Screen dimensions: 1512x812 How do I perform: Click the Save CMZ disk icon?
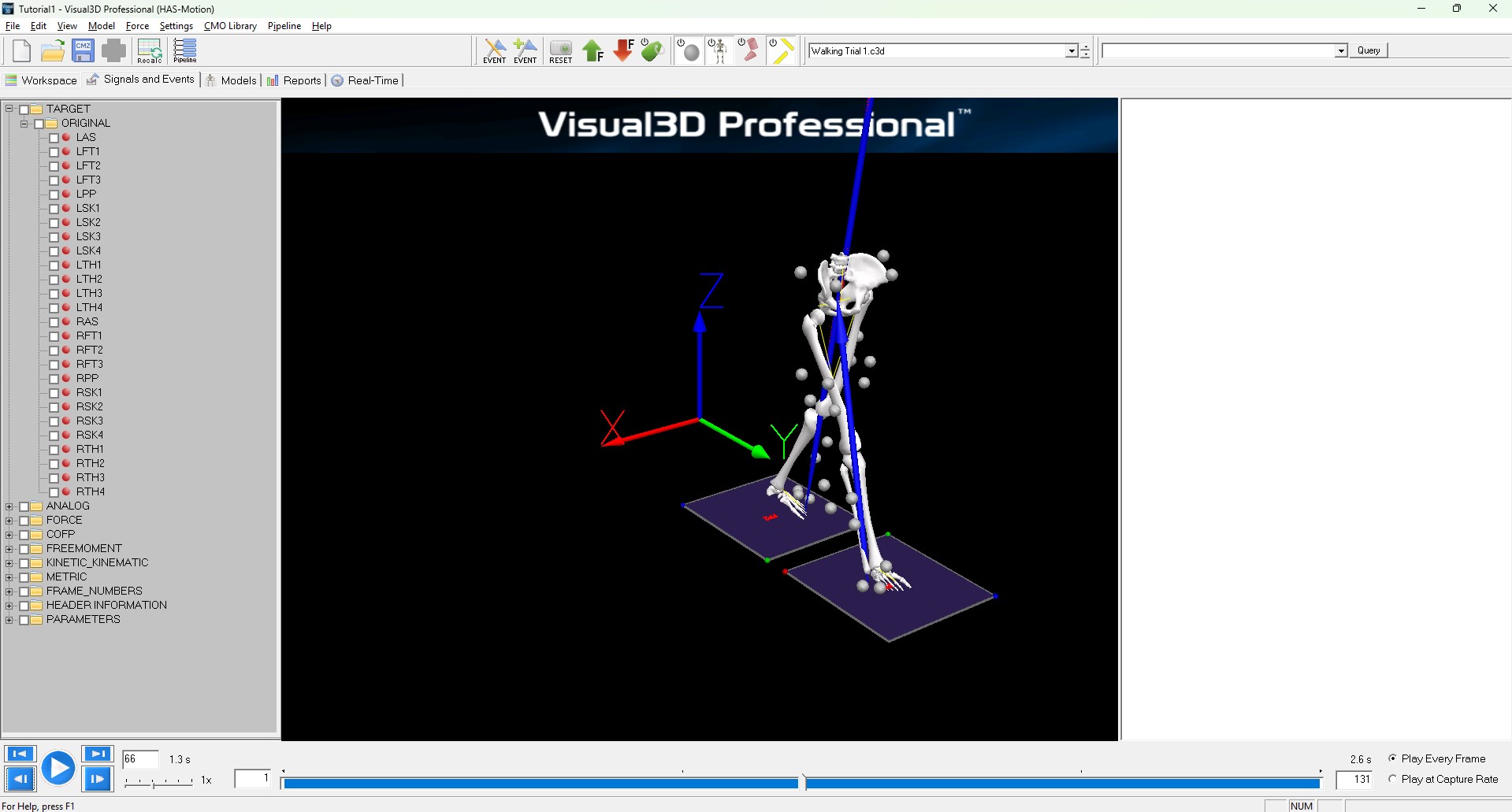point(83,51)
